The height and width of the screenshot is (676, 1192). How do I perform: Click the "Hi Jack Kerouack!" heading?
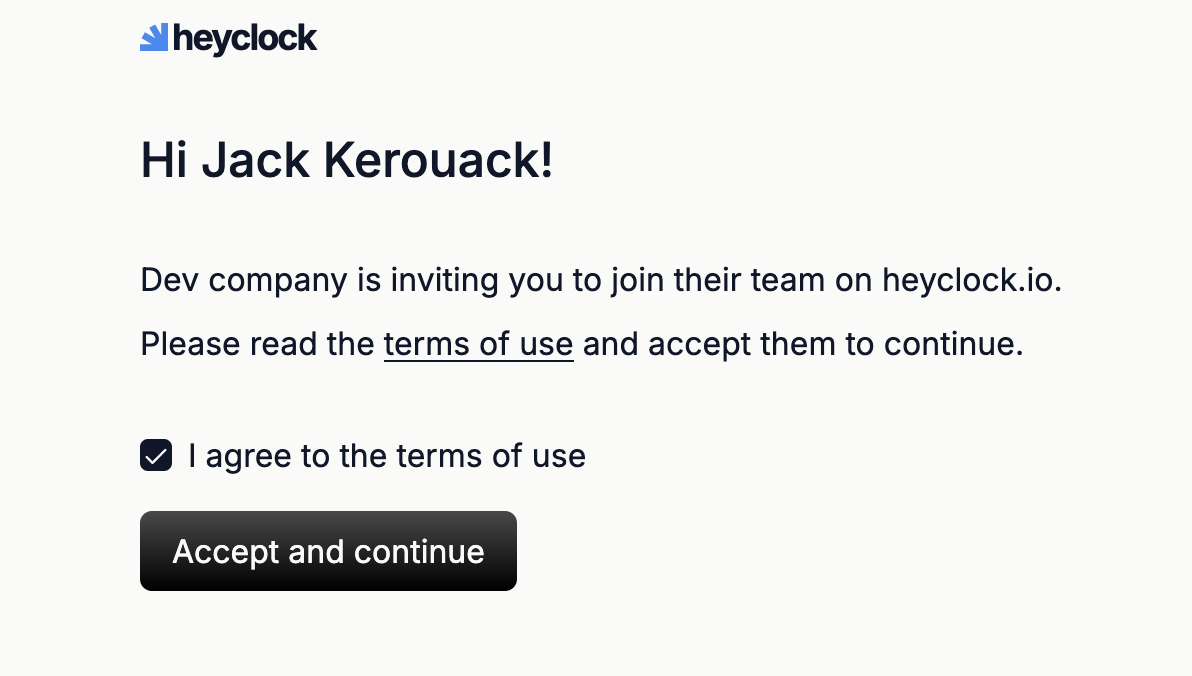click(x=346, y=160)
